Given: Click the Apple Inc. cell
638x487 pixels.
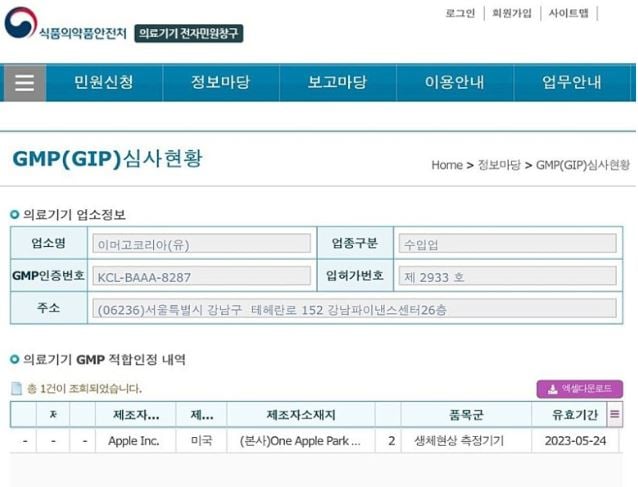Looking at the screenshot, I should point(134,441).
